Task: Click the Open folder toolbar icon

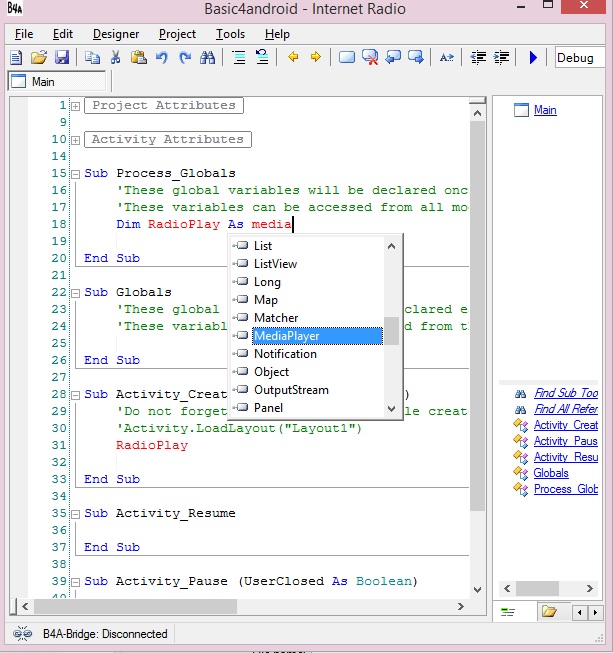Action: [x=39, y=58]
